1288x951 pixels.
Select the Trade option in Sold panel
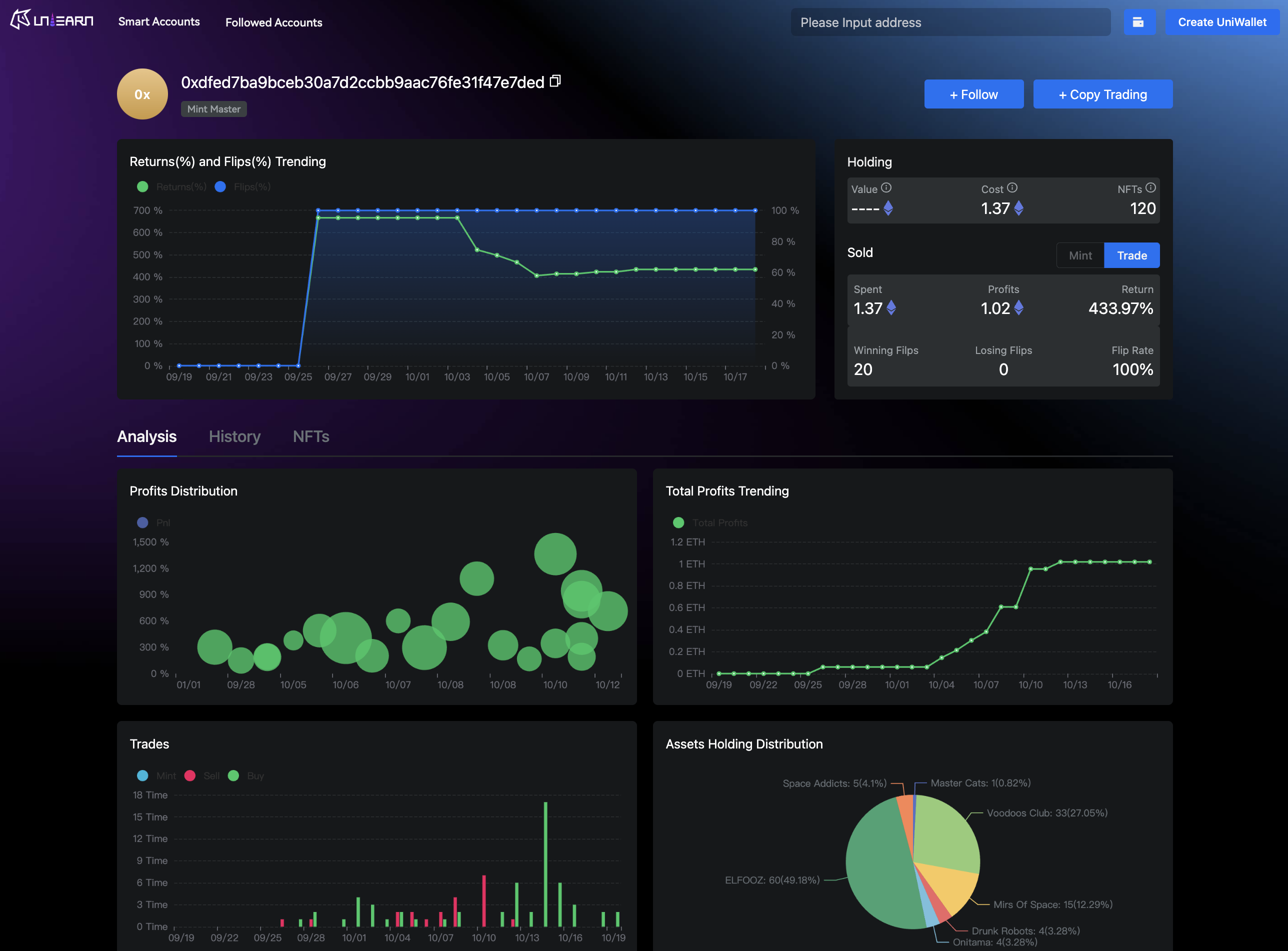(x=1131, y=255)
